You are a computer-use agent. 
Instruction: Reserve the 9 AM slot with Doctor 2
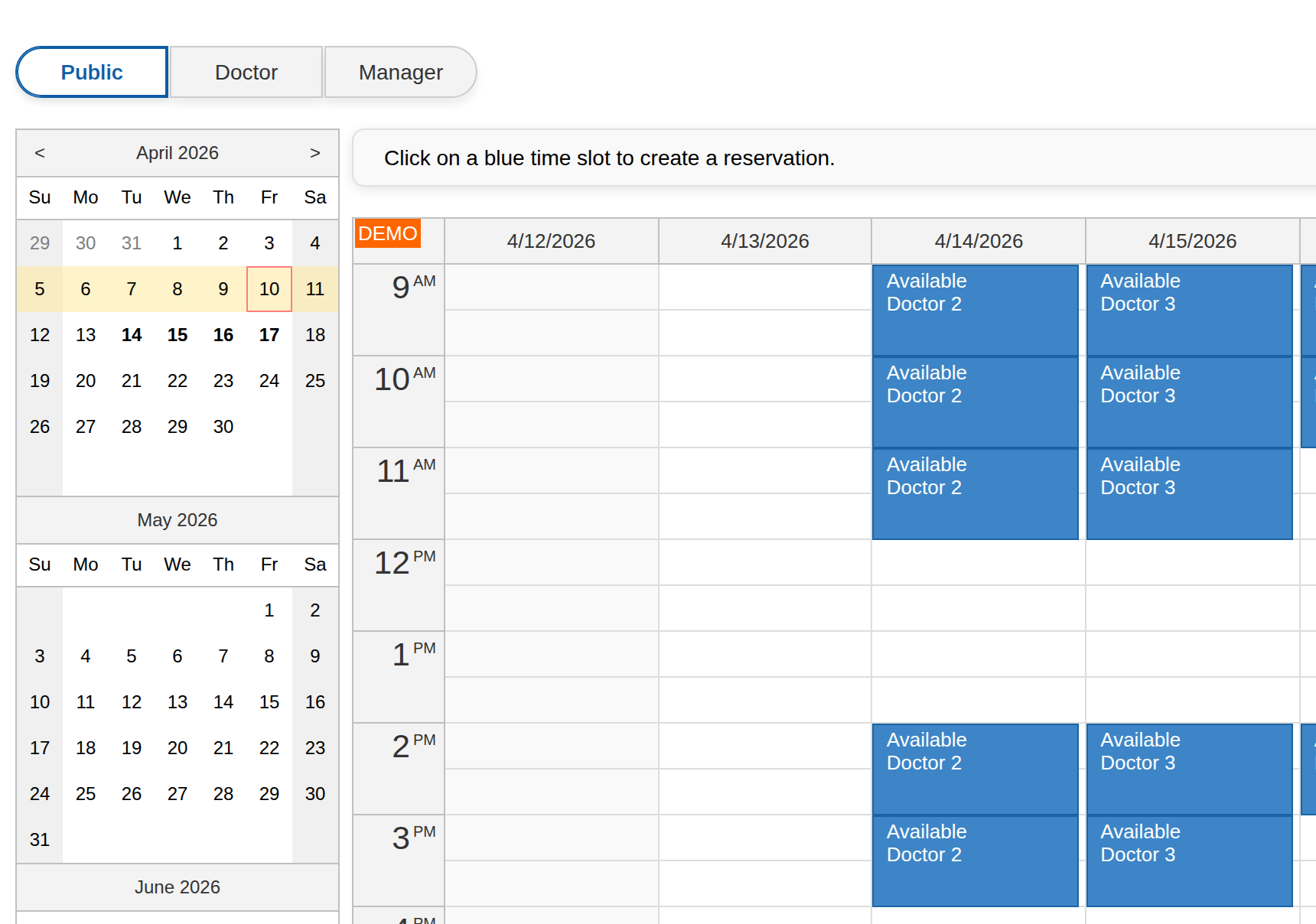tap(975, 310)
